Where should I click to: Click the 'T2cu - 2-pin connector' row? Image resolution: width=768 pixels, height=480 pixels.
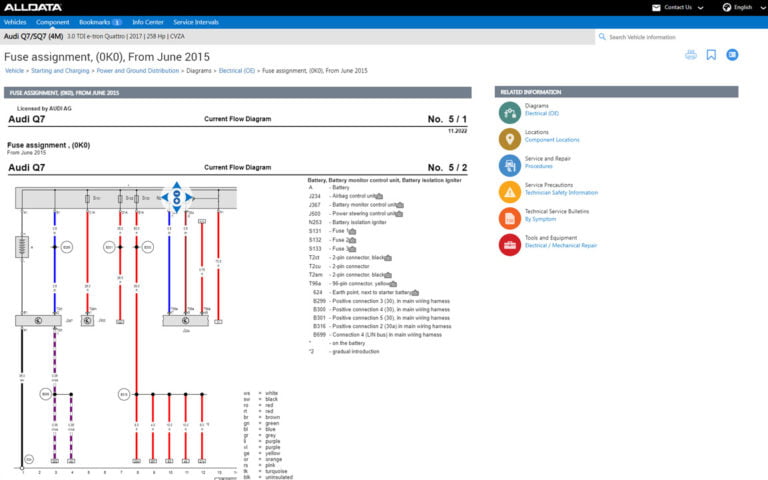[x=339, y=266]
